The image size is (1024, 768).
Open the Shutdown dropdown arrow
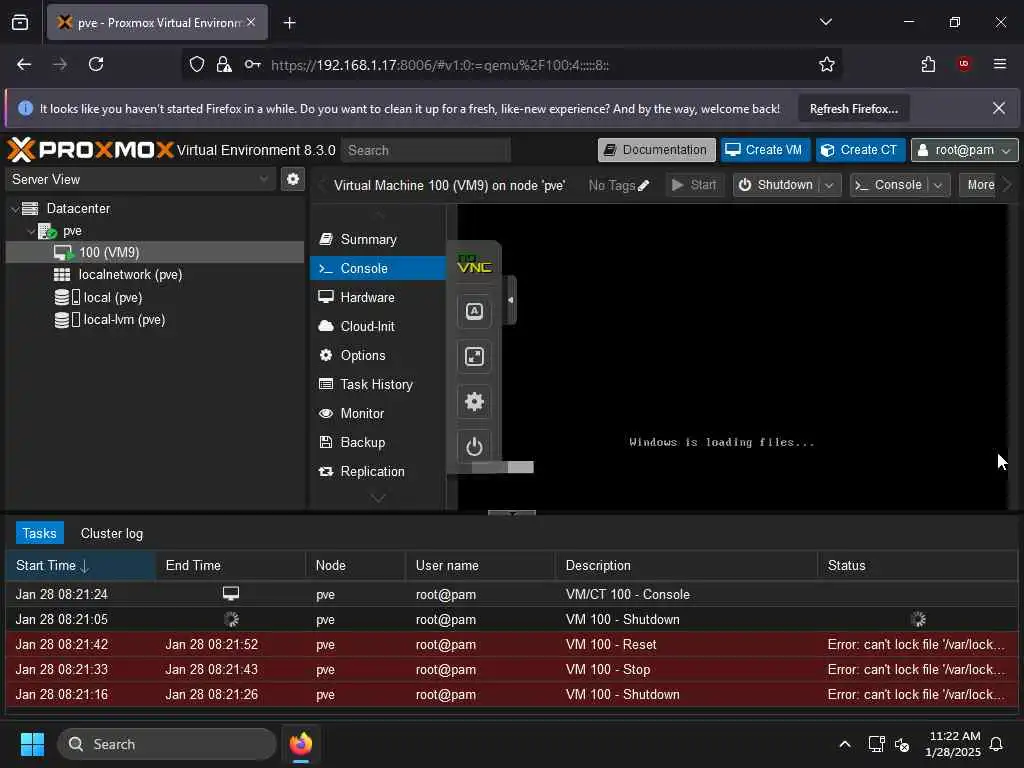(x=829, y=185)
